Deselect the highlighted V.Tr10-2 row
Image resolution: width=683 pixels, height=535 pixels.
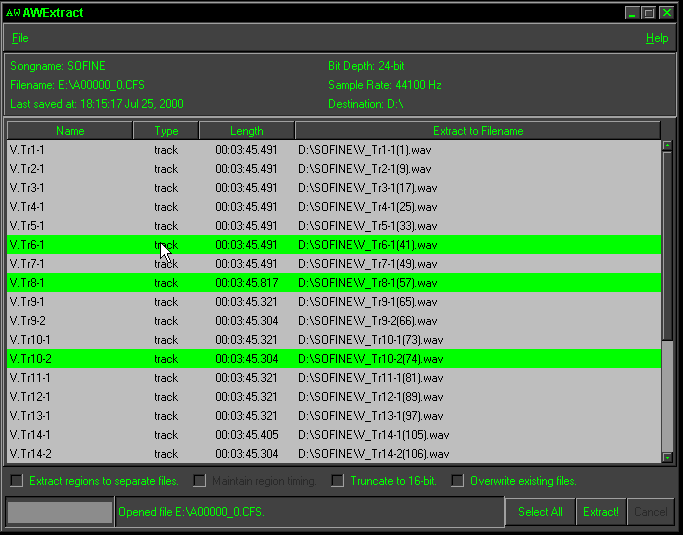[334, 359]
